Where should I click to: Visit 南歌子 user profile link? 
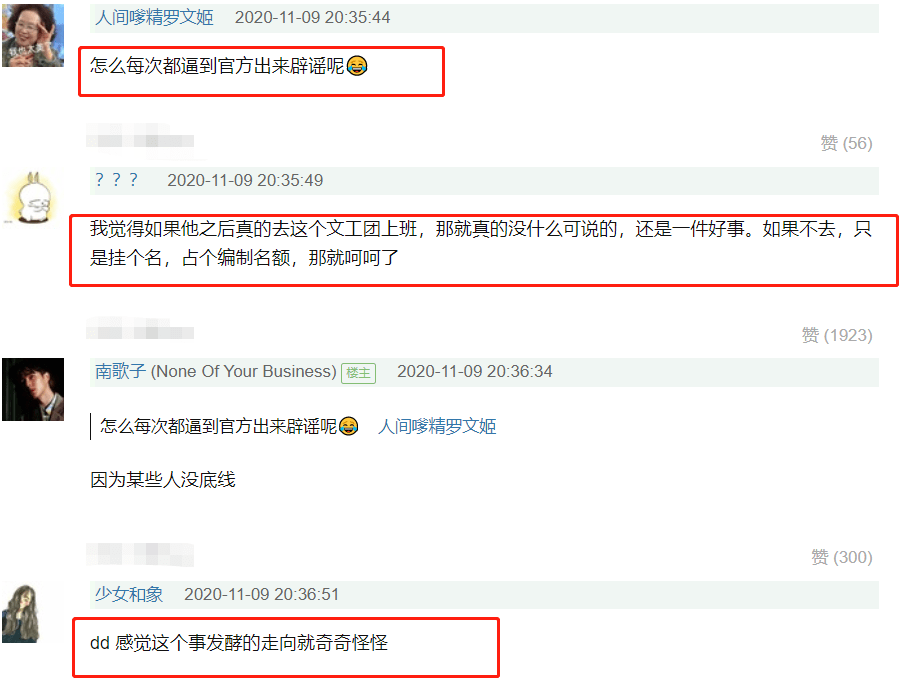click(120, 371)
